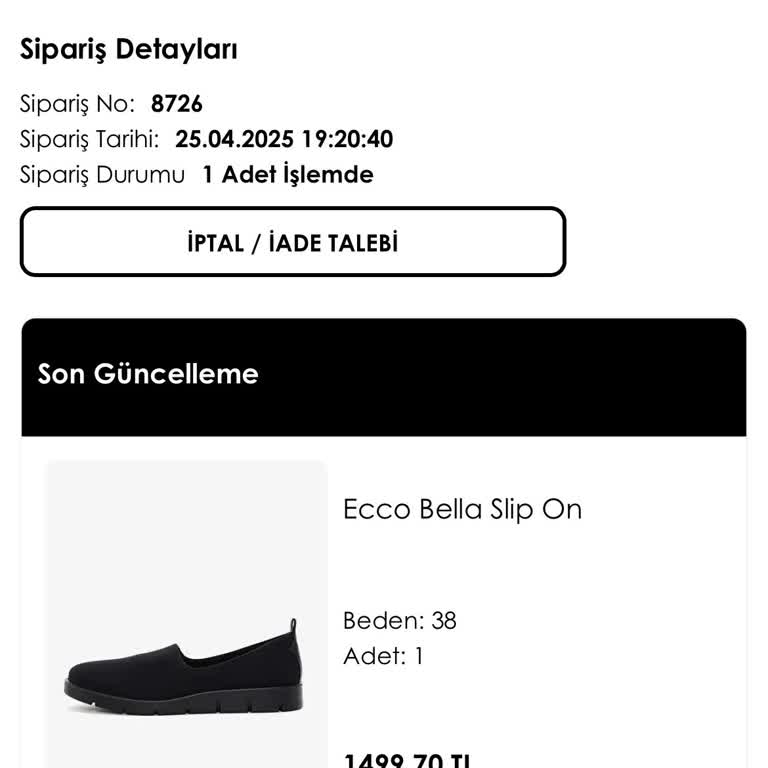This screenshot has height=768, width=768.
Task: Click the status text 1 Adet İşlemde
Action: [288, 175]
